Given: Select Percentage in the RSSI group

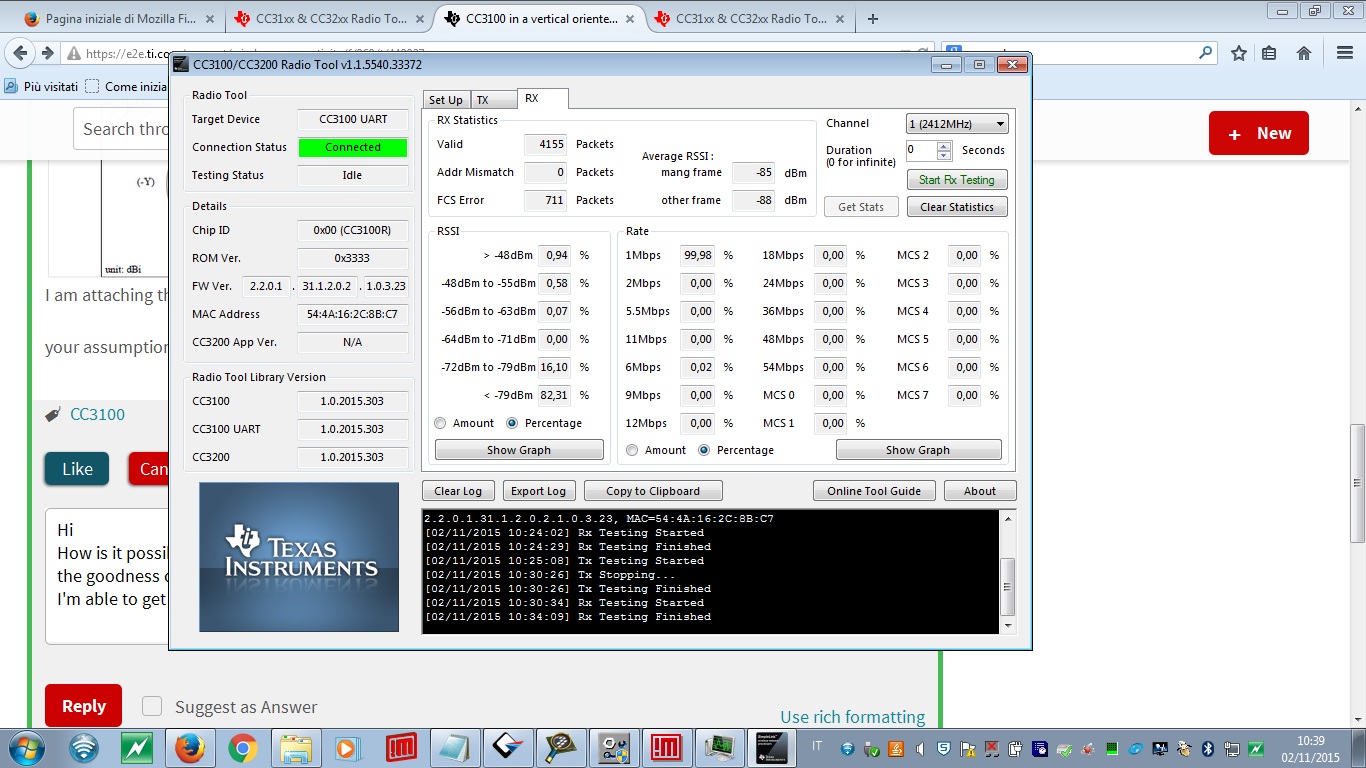Looking at the screenshot, I should [x=512, y=423].
